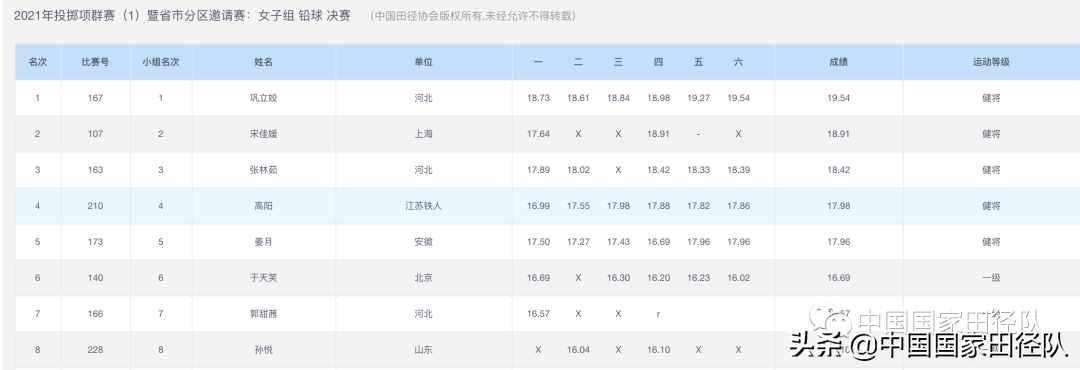Click the 名次 column header
Screen dimensions: 1080x370
[x=37, y=62]
